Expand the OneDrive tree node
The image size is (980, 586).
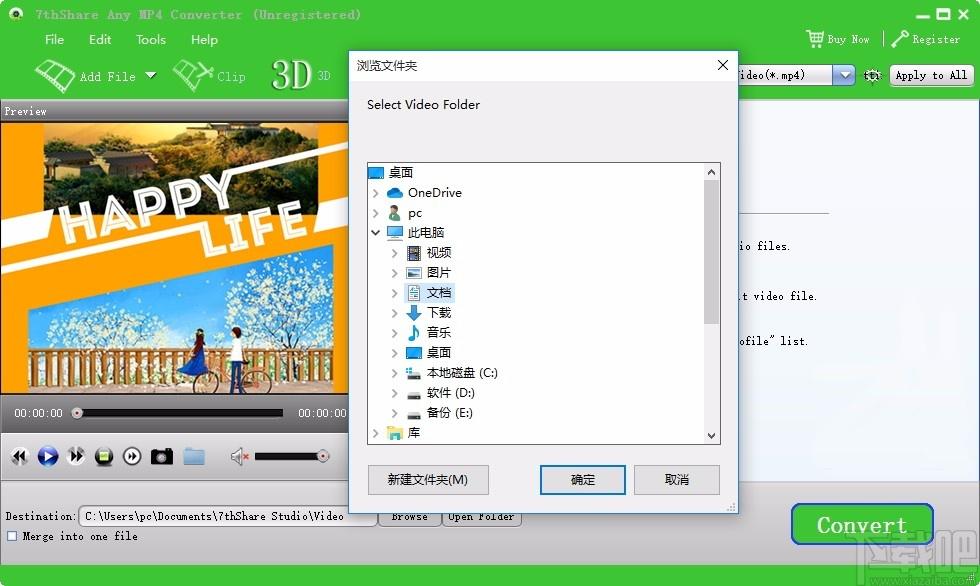pos(376,193)
